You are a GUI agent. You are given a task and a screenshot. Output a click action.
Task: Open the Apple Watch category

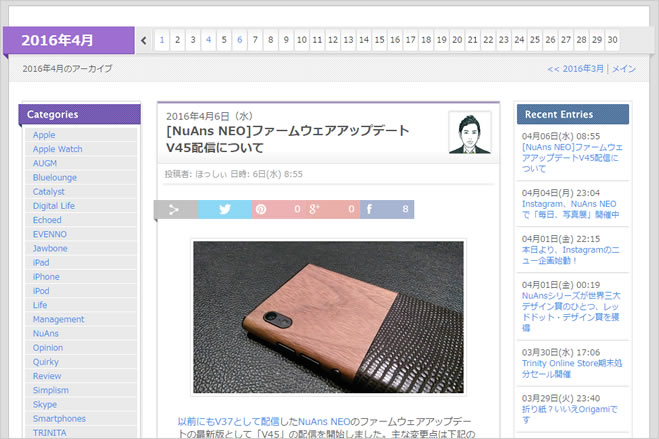tap(58, 149)
